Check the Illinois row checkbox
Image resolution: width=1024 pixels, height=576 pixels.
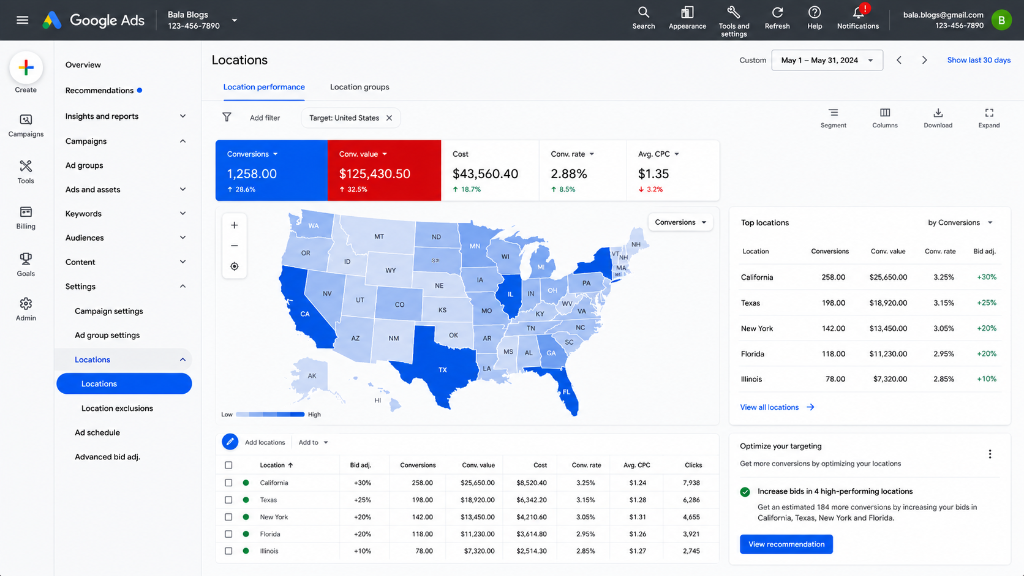pos(229,551)
